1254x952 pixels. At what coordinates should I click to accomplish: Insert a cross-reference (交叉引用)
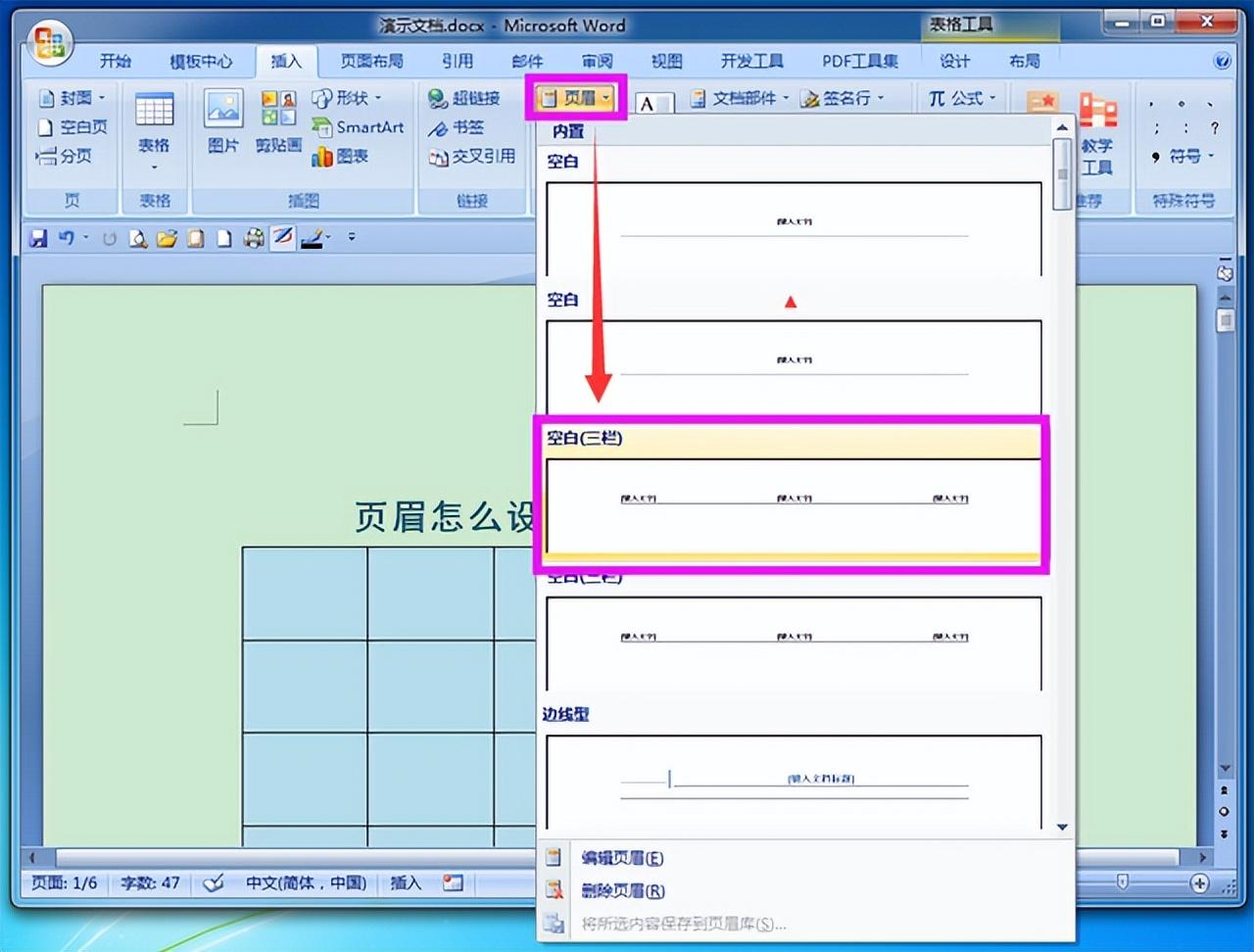(x=472, y=156)
